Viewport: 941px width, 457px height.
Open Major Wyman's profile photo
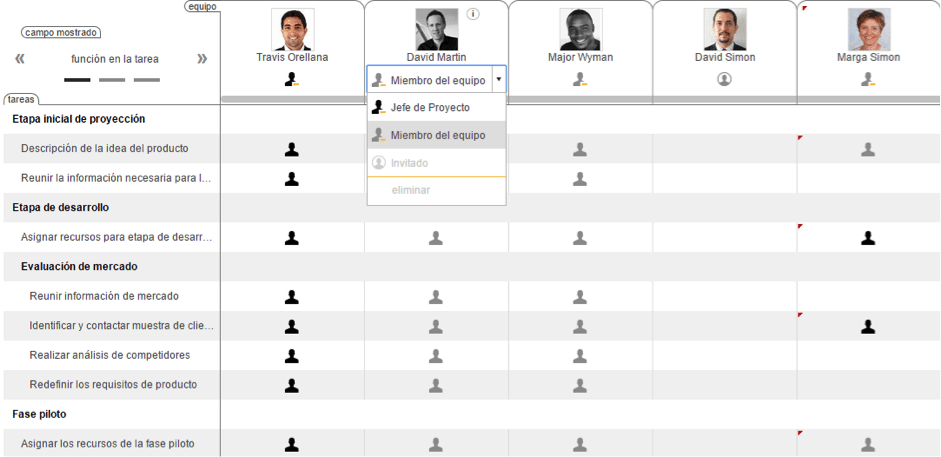point(580,29)
